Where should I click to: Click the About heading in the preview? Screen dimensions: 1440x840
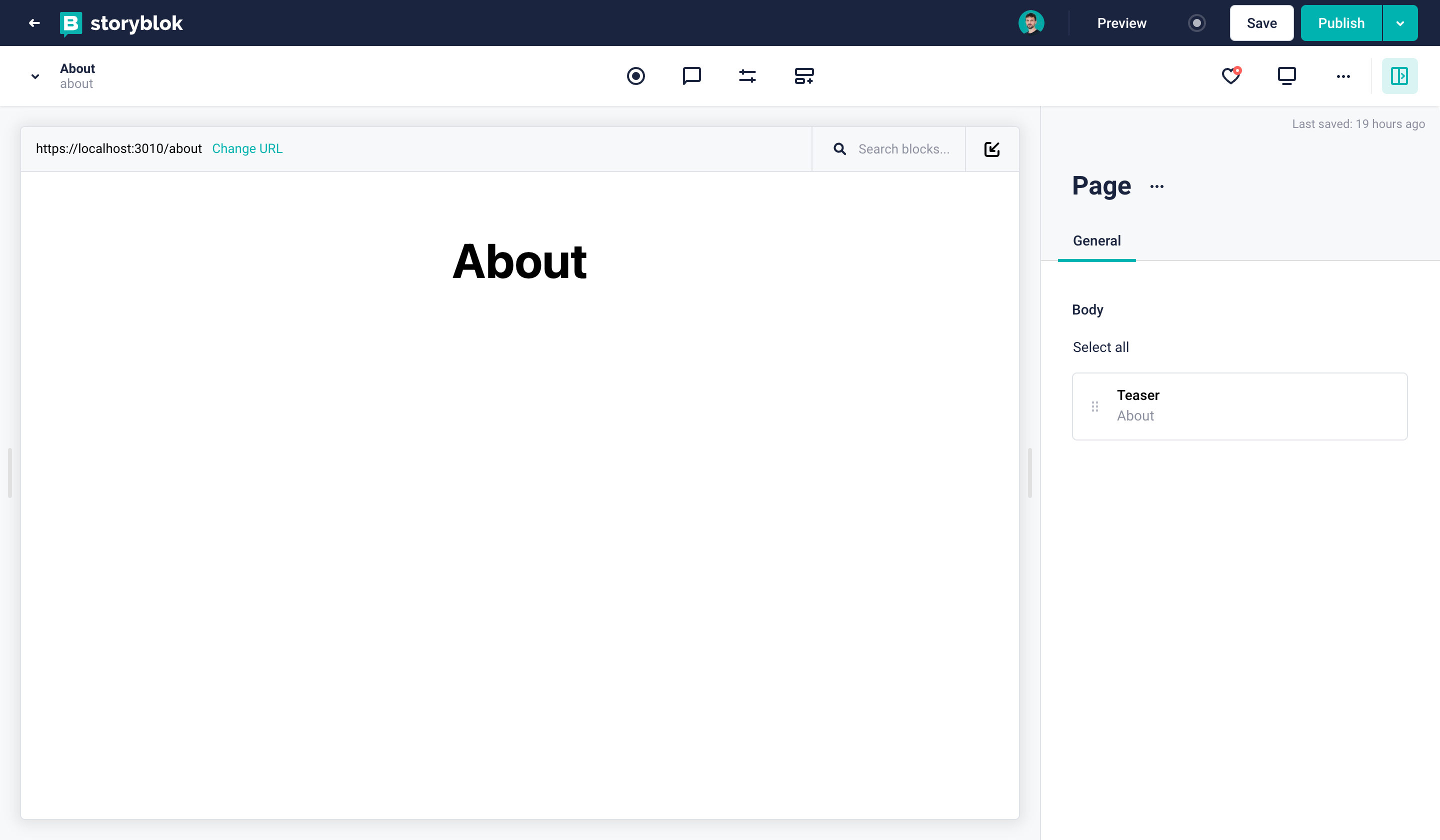coord(519,261)
